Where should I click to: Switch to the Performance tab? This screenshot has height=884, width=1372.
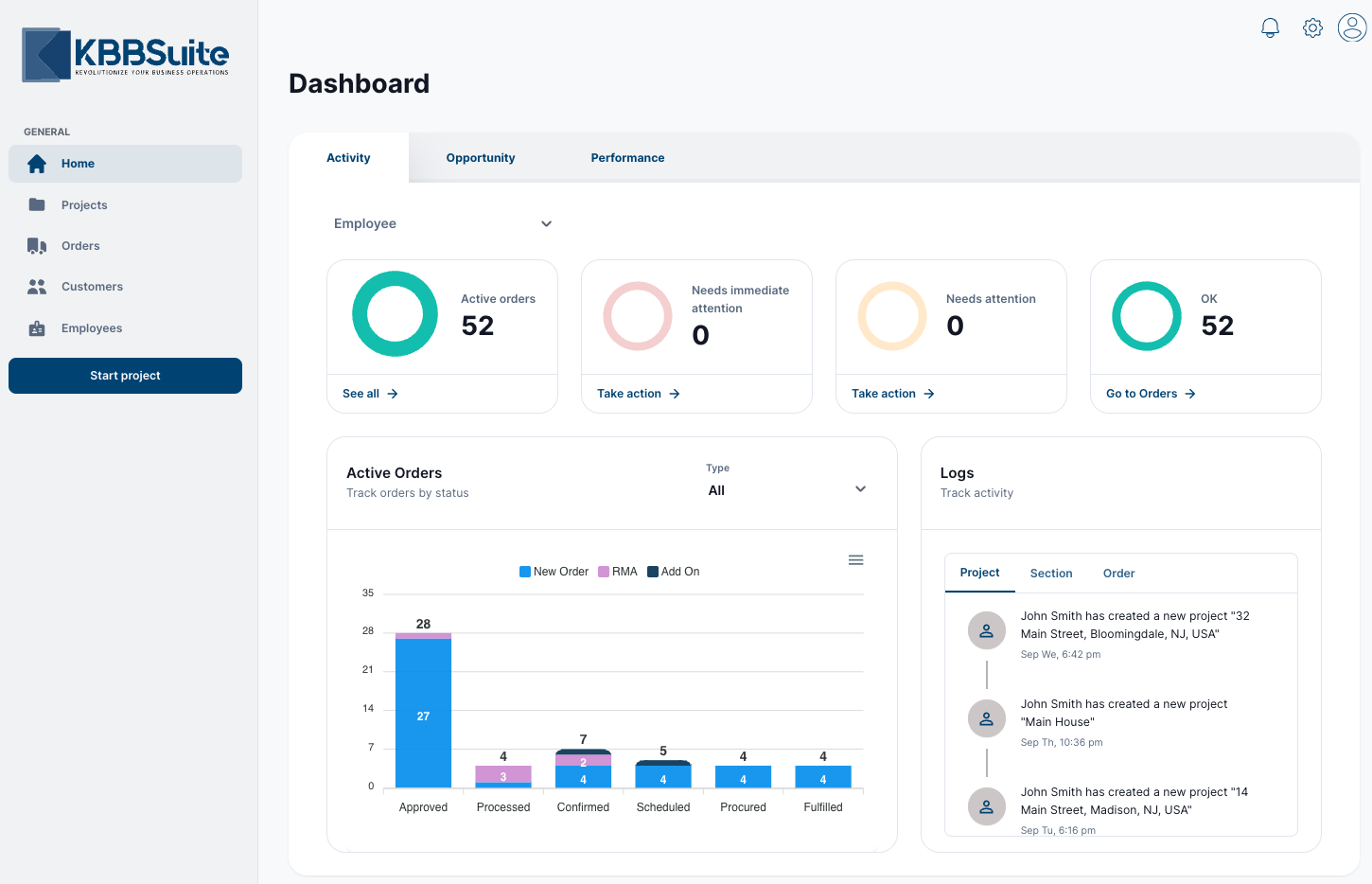(x=627, y=158)
